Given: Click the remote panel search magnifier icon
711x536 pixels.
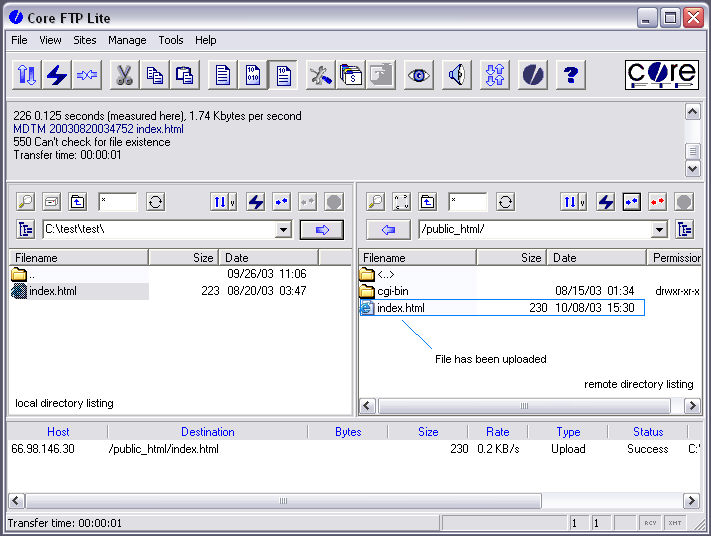Looking at the screenshot, I should tap(376, 202).
